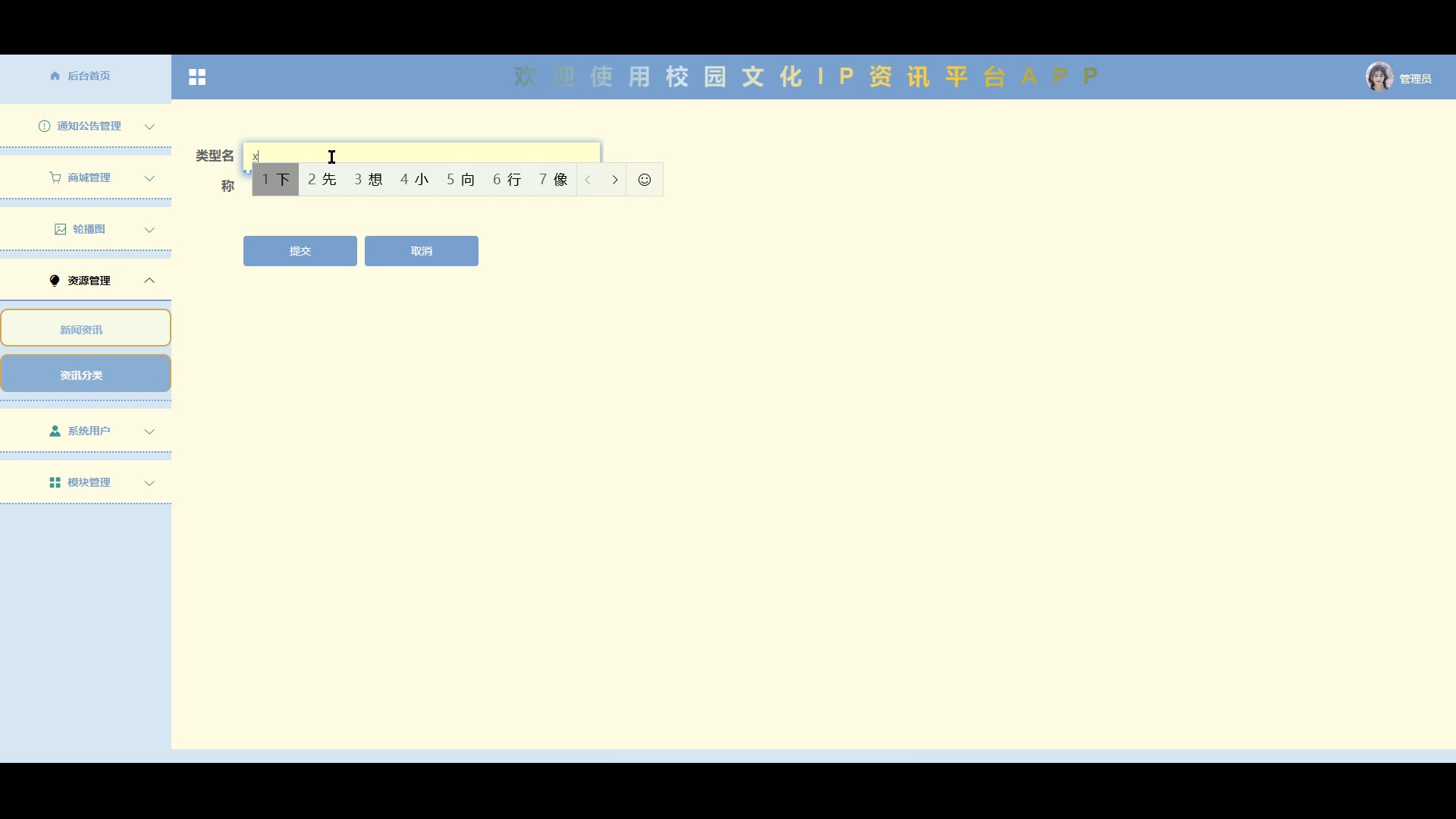Click the picture icon for 轮播图

pyautogui.click(x=60, y=229)
